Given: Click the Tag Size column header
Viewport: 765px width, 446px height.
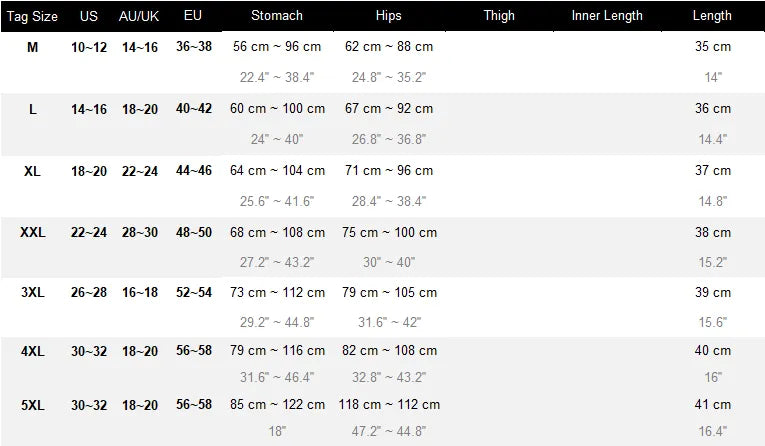Looking at the screenshot, I should click(32, 16).
